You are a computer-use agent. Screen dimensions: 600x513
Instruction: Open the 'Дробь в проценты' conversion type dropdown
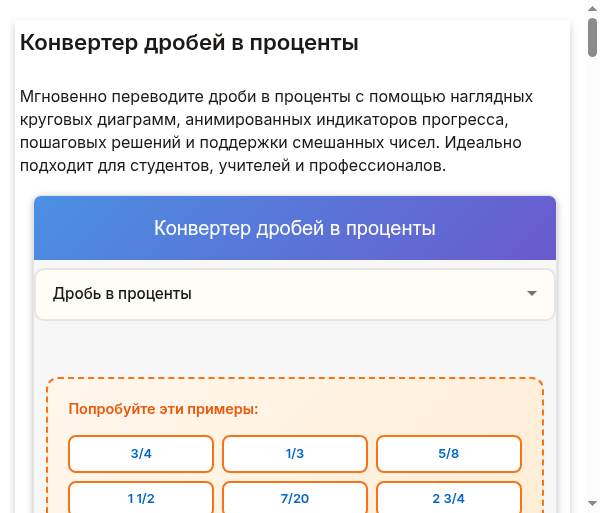point(294,294)
